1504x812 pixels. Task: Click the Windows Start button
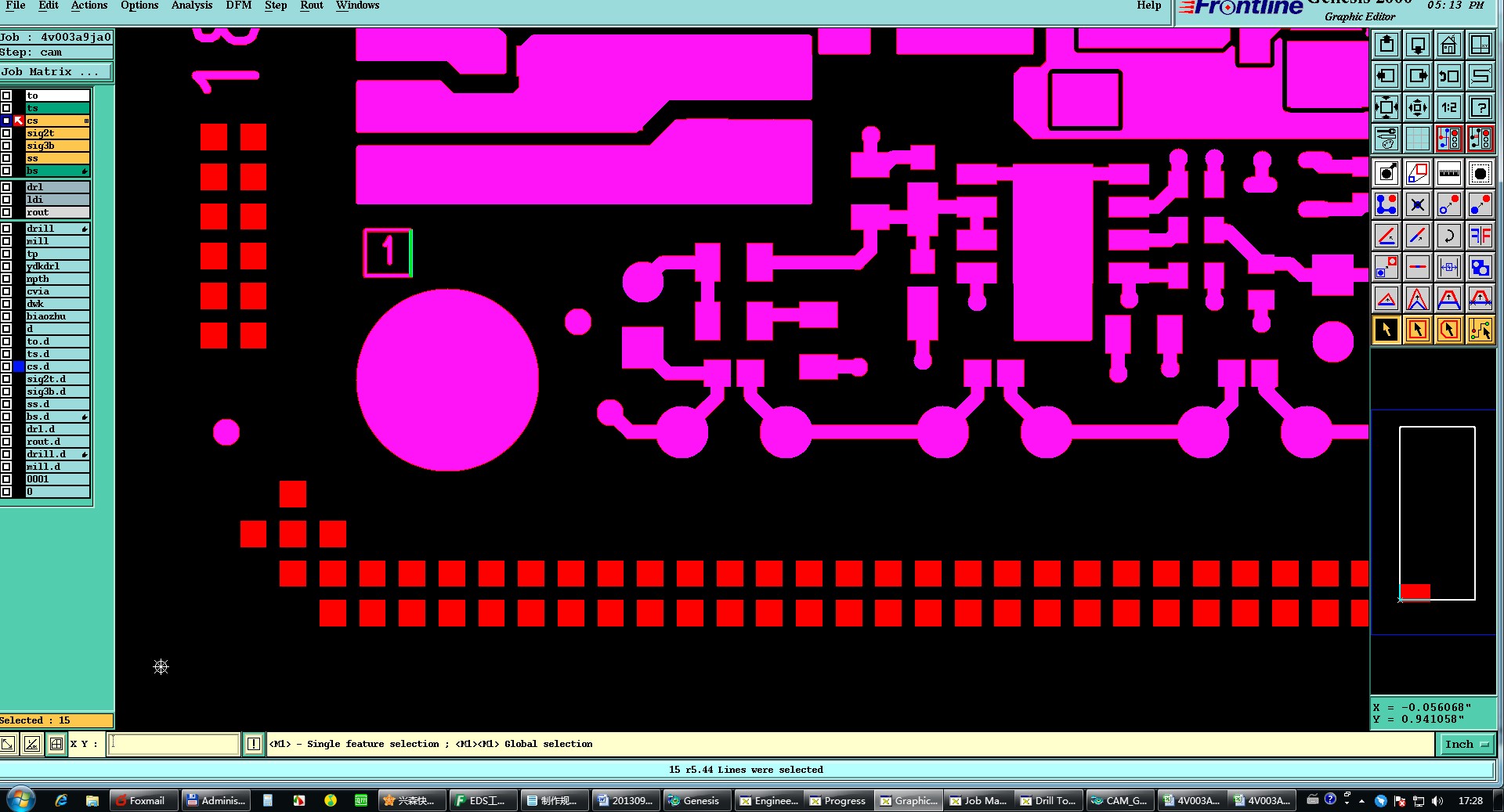point(21,799)
